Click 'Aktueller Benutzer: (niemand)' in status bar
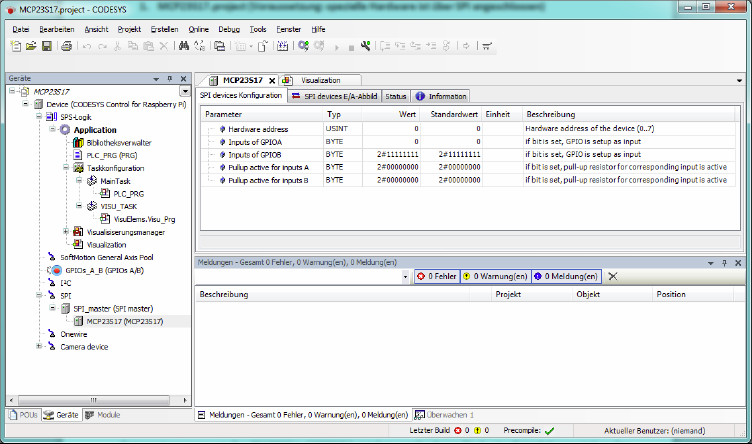 654,431
